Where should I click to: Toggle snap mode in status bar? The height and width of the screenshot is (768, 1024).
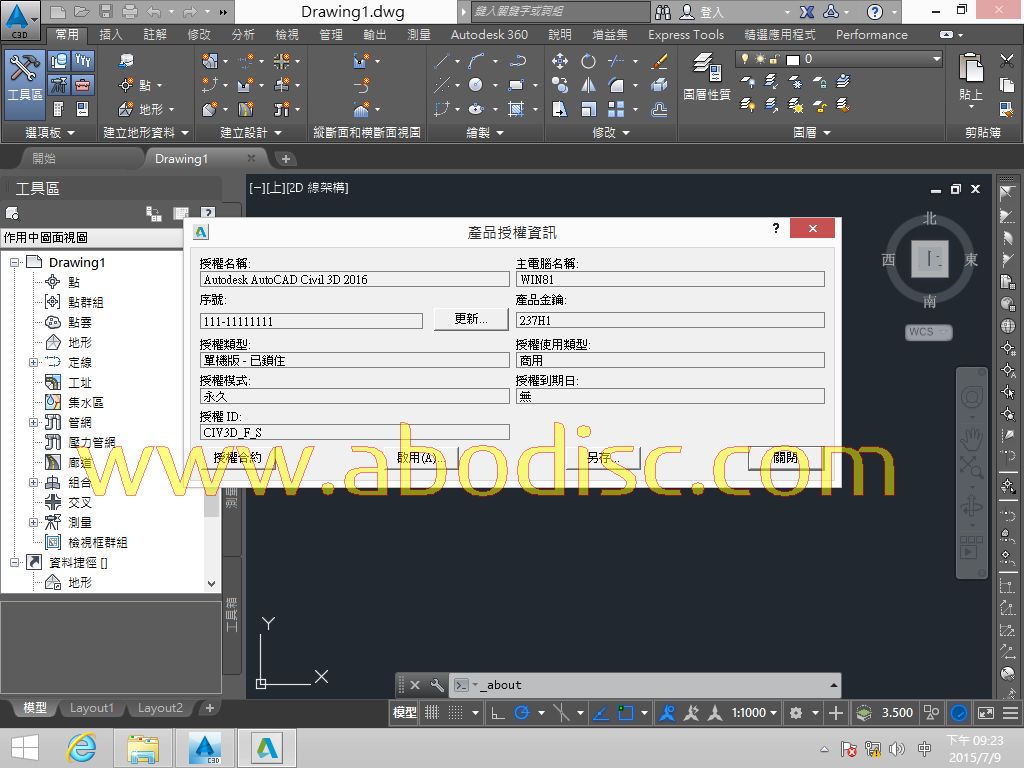[456, 713]
